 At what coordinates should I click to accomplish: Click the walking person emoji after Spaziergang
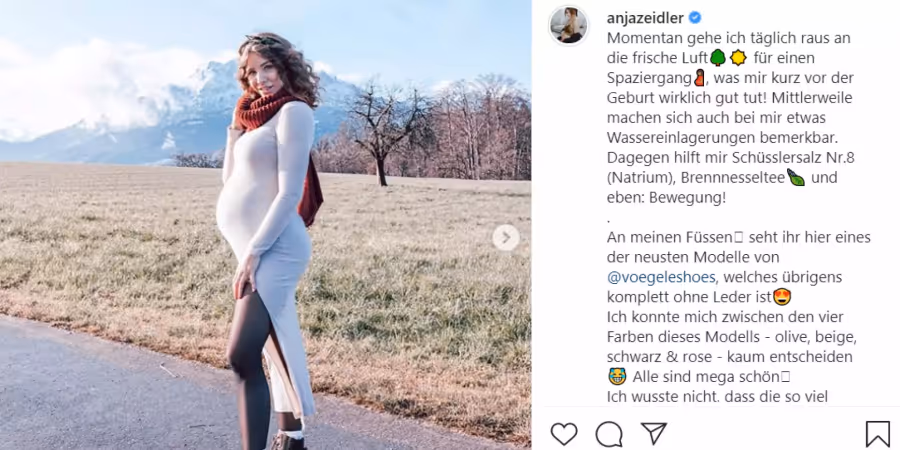click(x=699, y=77)
